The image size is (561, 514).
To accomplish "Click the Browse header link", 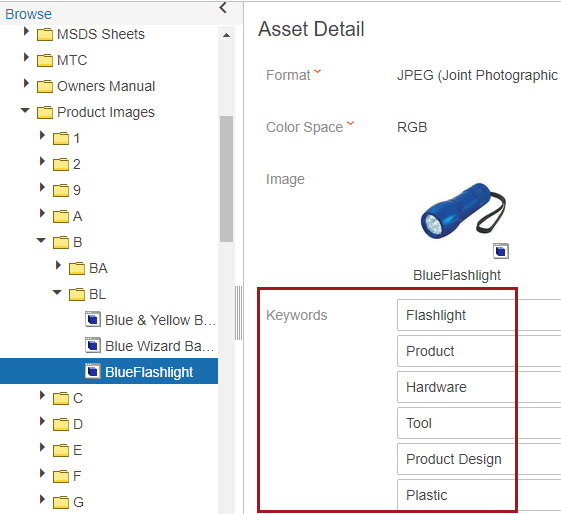I will [x=28, y=14].
